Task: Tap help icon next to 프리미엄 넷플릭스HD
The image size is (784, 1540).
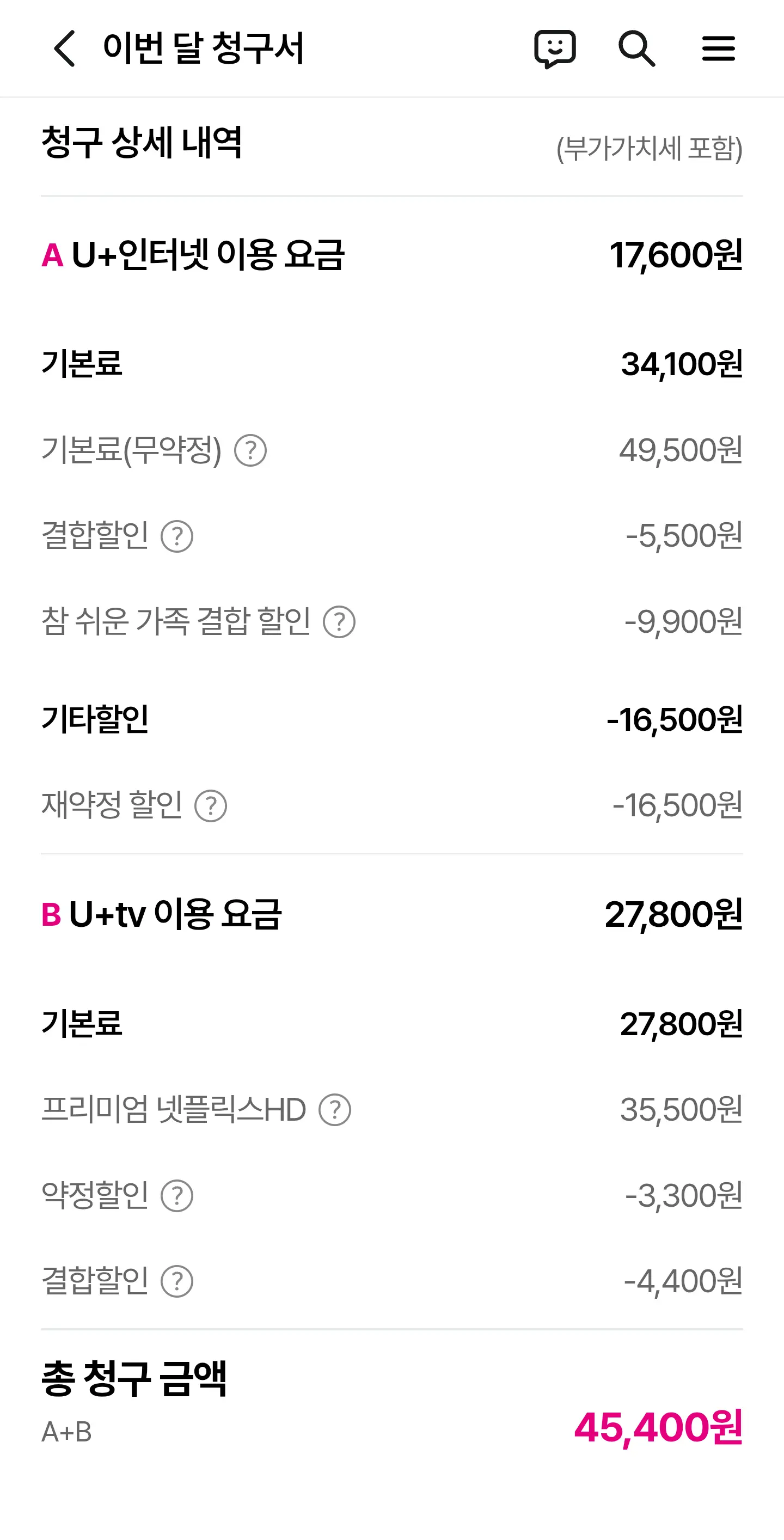Action: click(x=335, y=1110)
